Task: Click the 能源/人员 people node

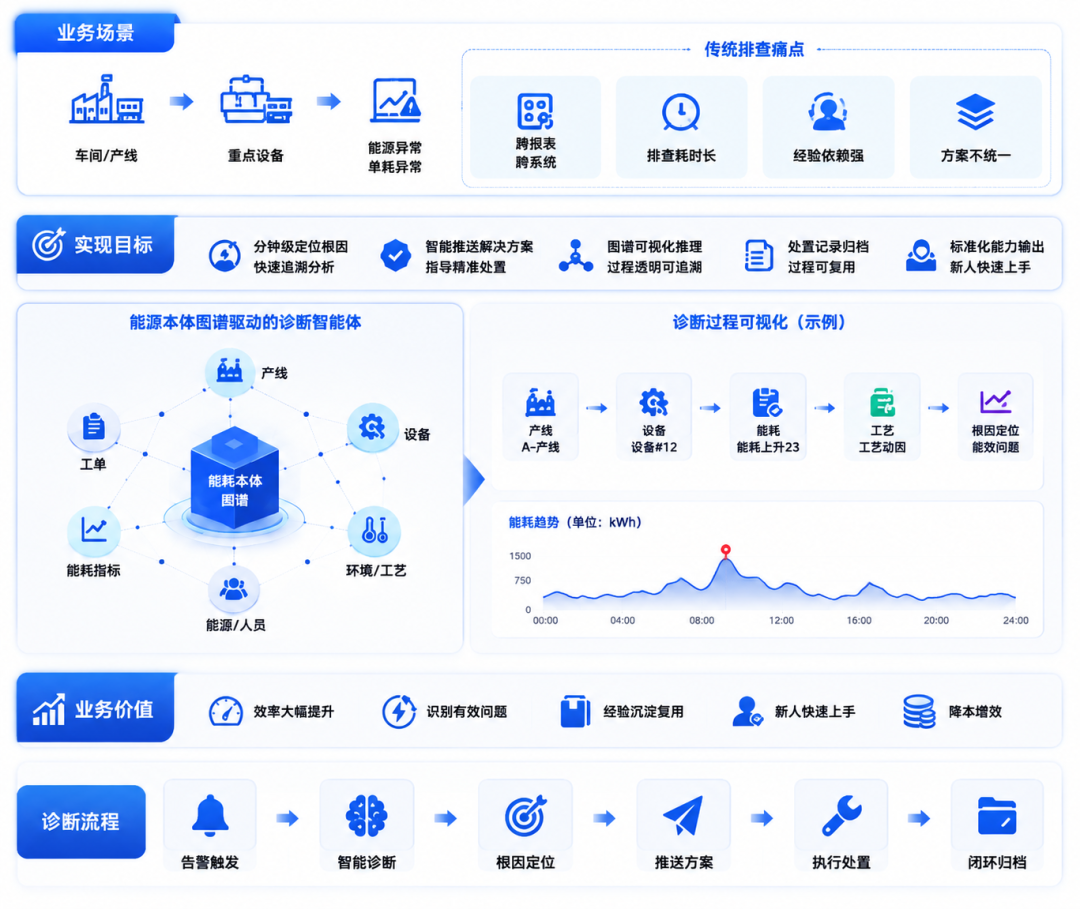Action: [x=233, y=589]
